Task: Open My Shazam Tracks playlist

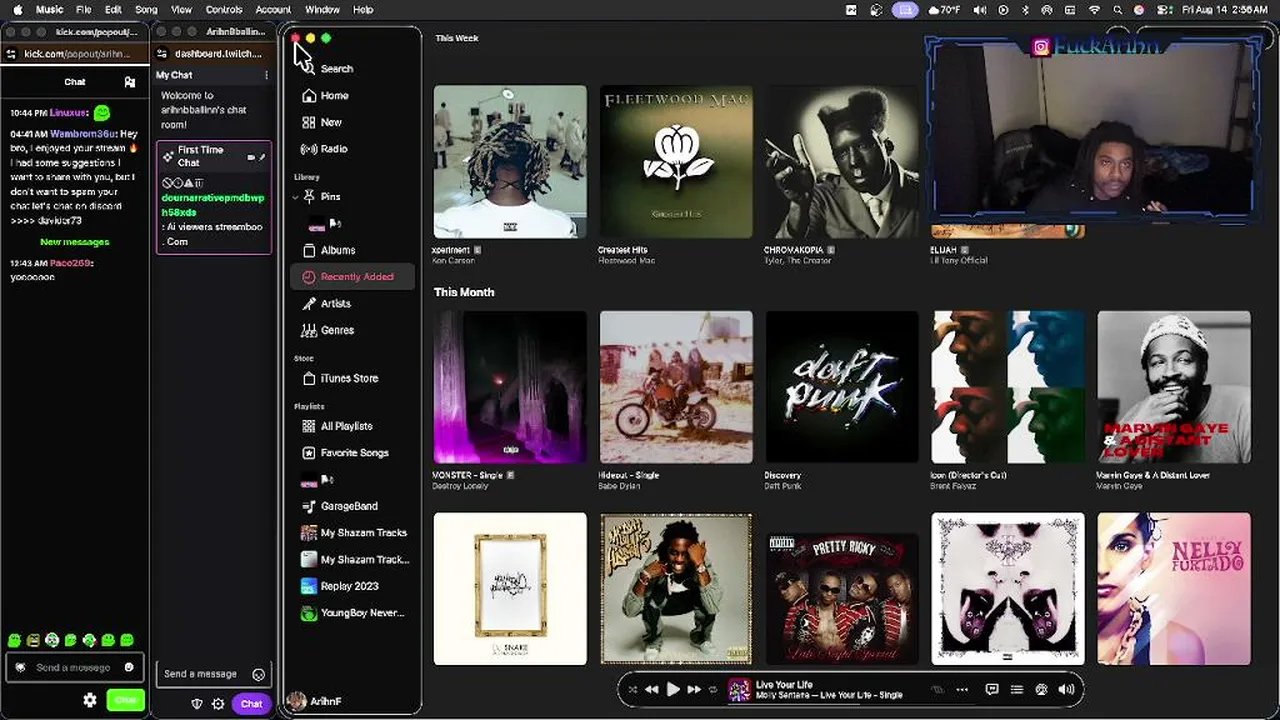Action: (353, 533)
